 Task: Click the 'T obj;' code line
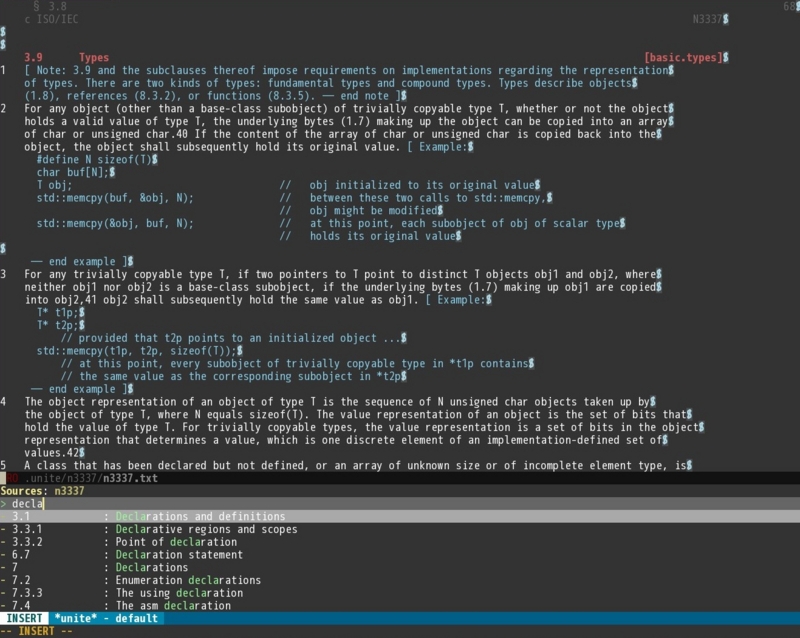54,185
